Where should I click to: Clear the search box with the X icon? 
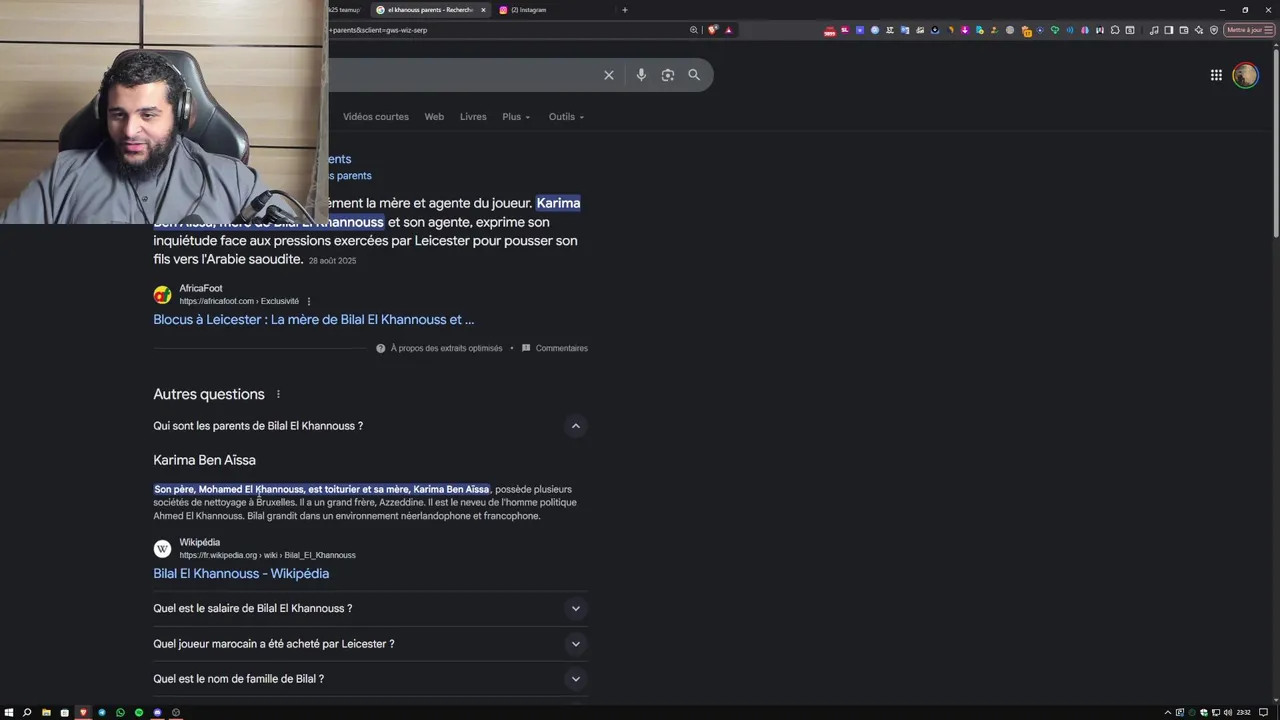608,75
